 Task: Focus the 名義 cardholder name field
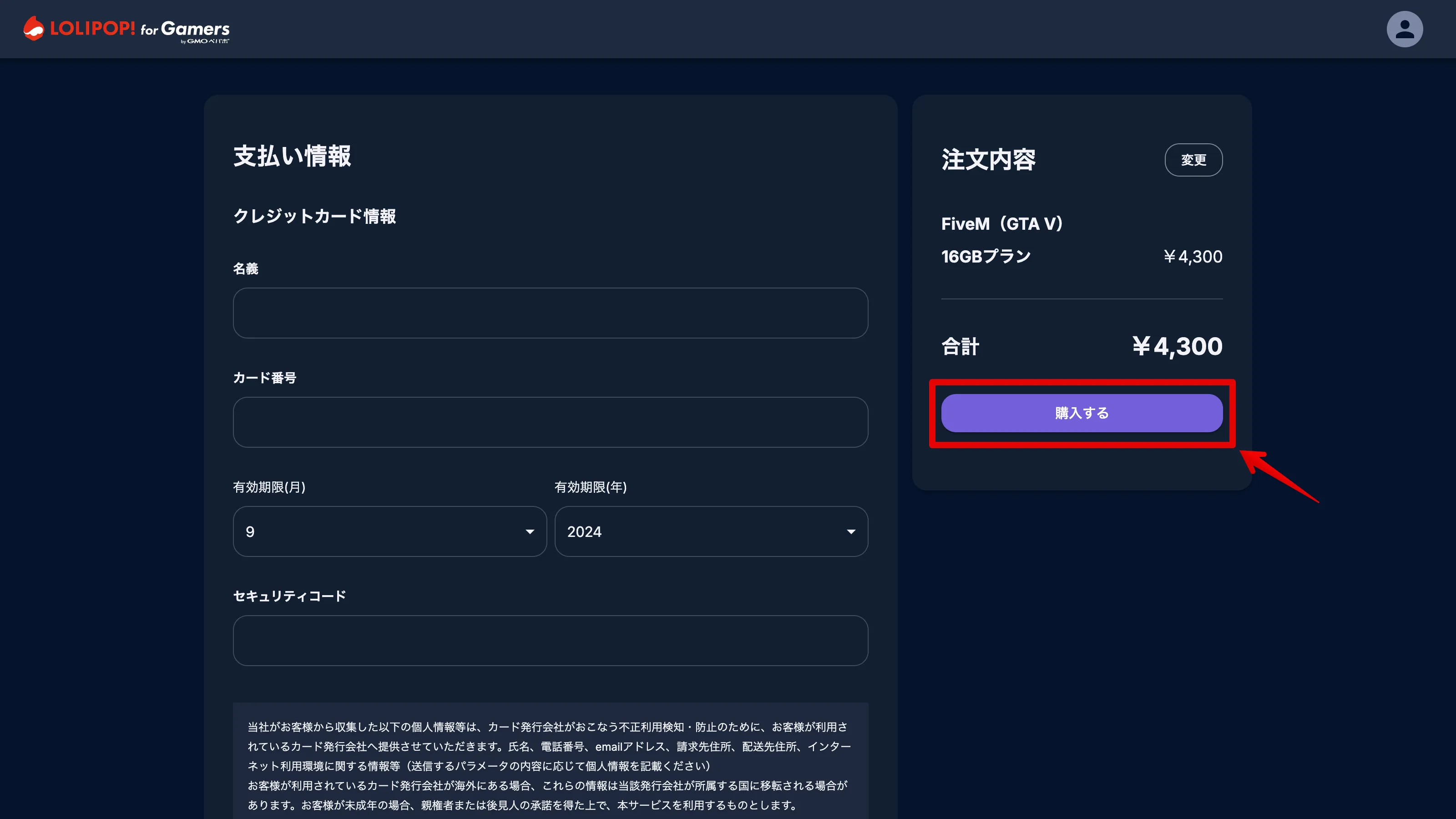click(x=550, y=313)
